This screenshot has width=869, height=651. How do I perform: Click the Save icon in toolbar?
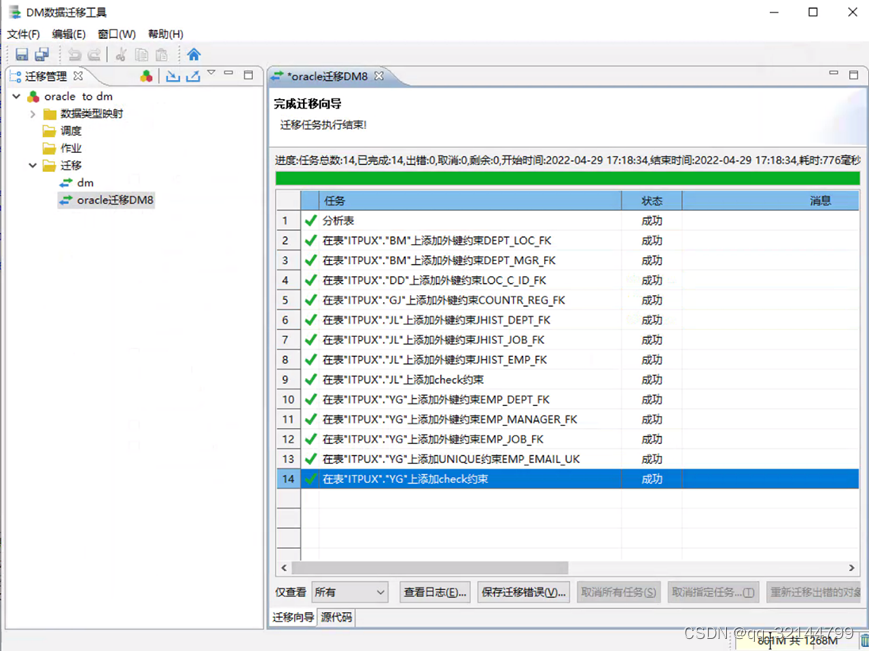(x=22, y=55)
